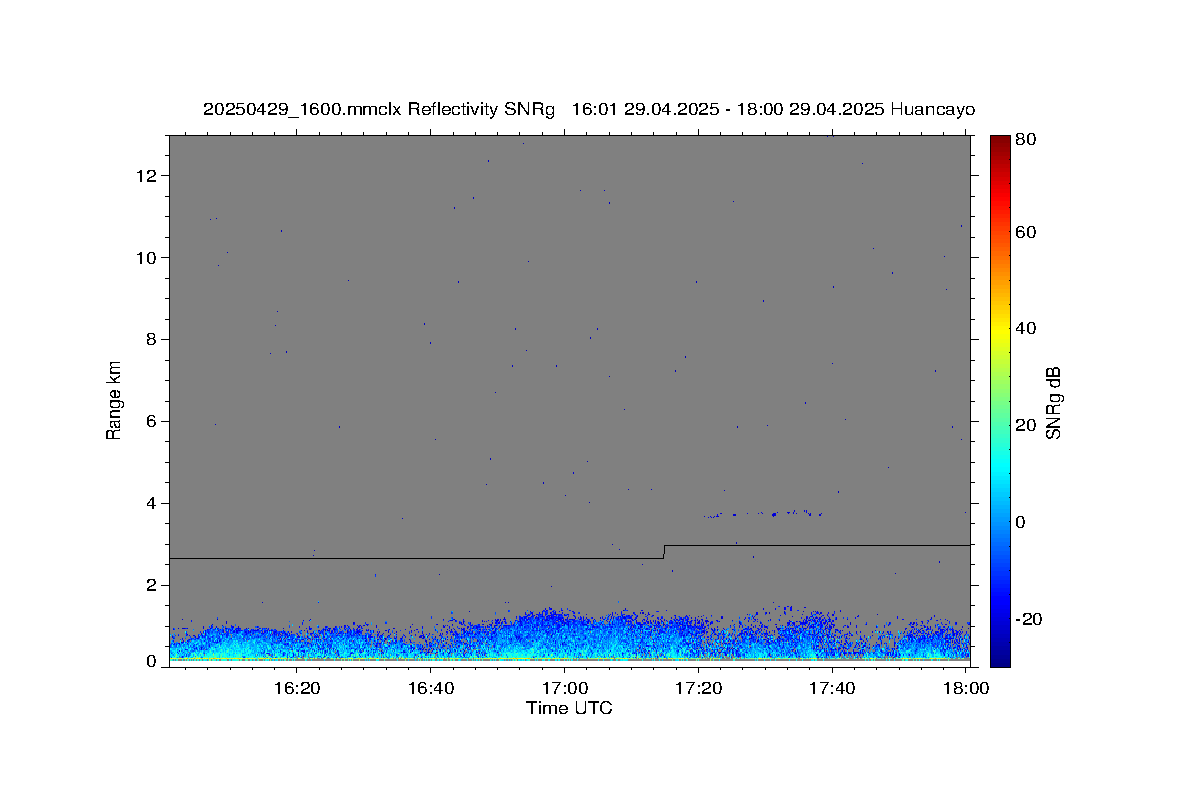The image size is (1200, 800).
Task: Click the step in the black threshold line
Action: (664, 552)
